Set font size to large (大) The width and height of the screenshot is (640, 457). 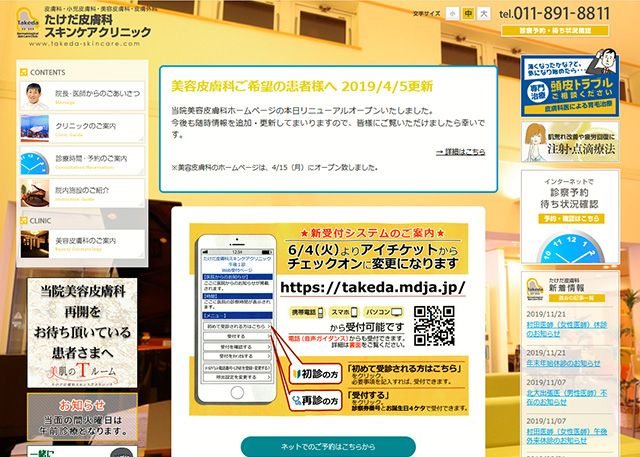[484, 13]
